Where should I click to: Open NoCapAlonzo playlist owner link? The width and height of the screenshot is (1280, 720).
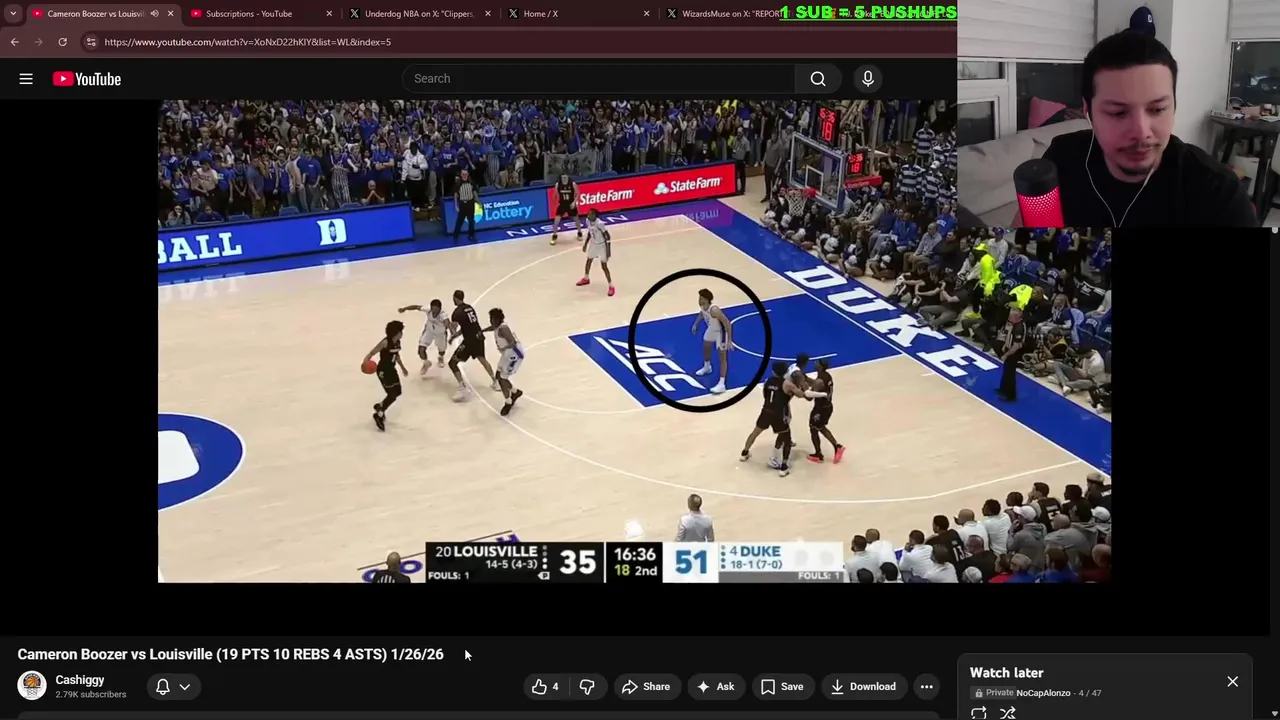(1043, 693)
